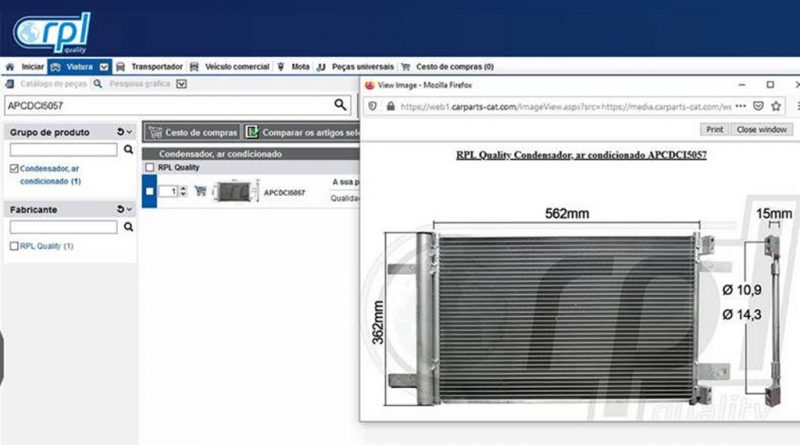The width and height of the screenshot is (800, 445).
Task: Click the Pesquisa gráfica magnifier icon
Action: 98,84
